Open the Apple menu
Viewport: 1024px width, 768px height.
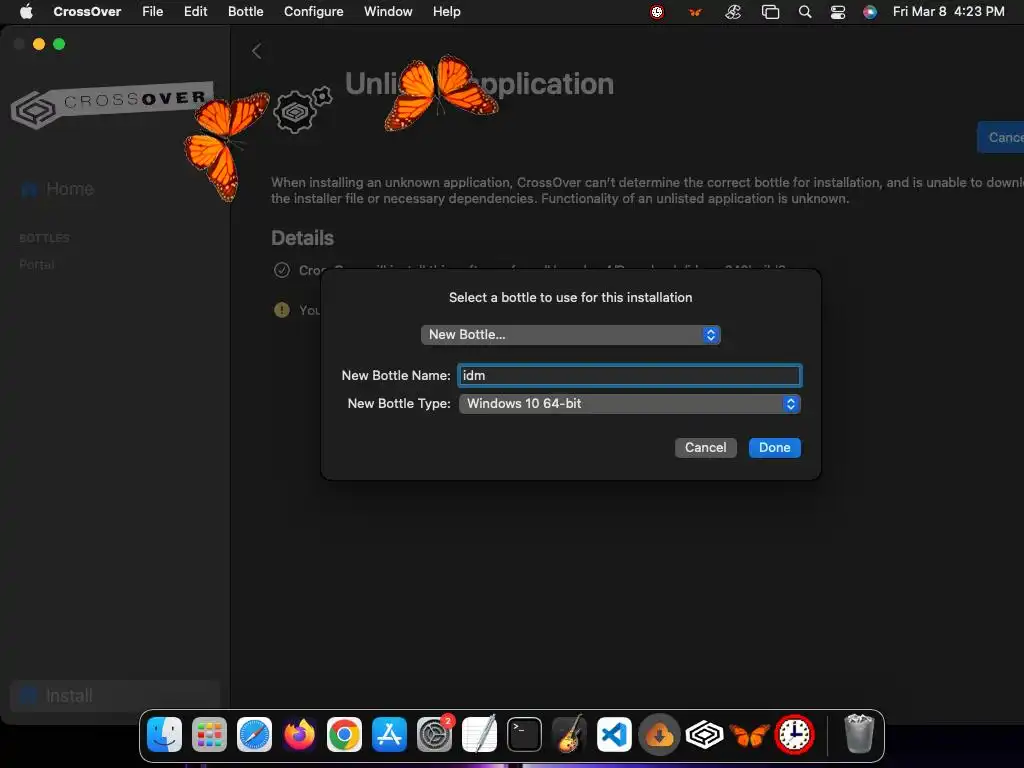click(26, 11)
